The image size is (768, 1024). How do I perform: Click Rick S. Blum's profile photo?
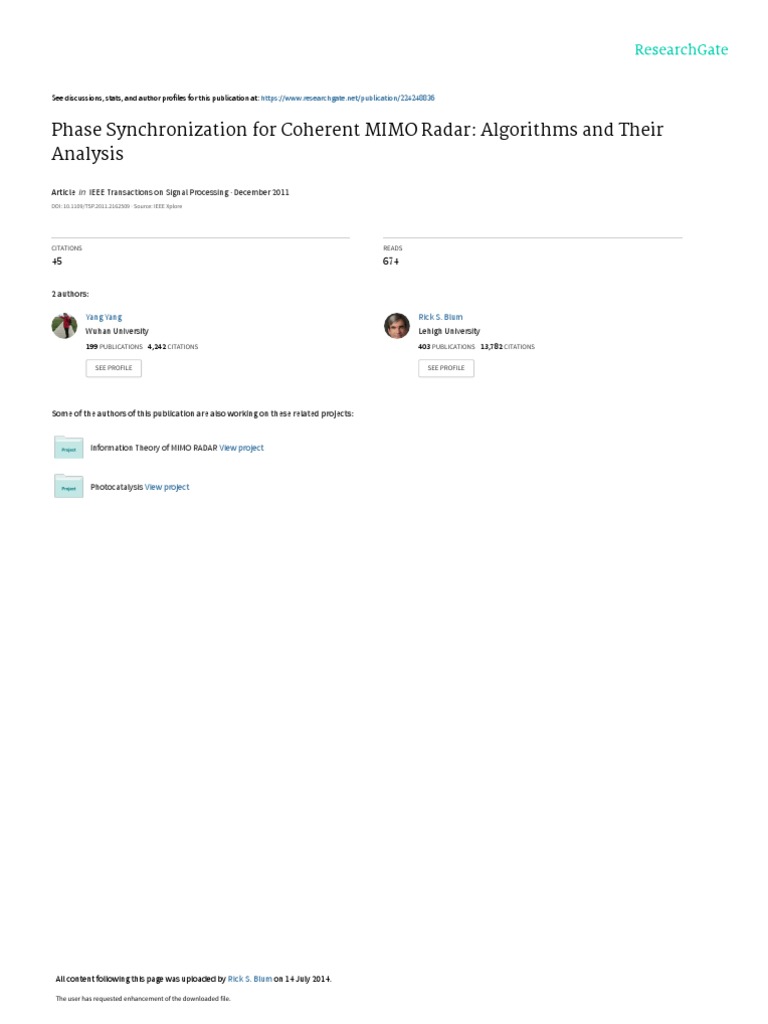[x=397, y=325]
